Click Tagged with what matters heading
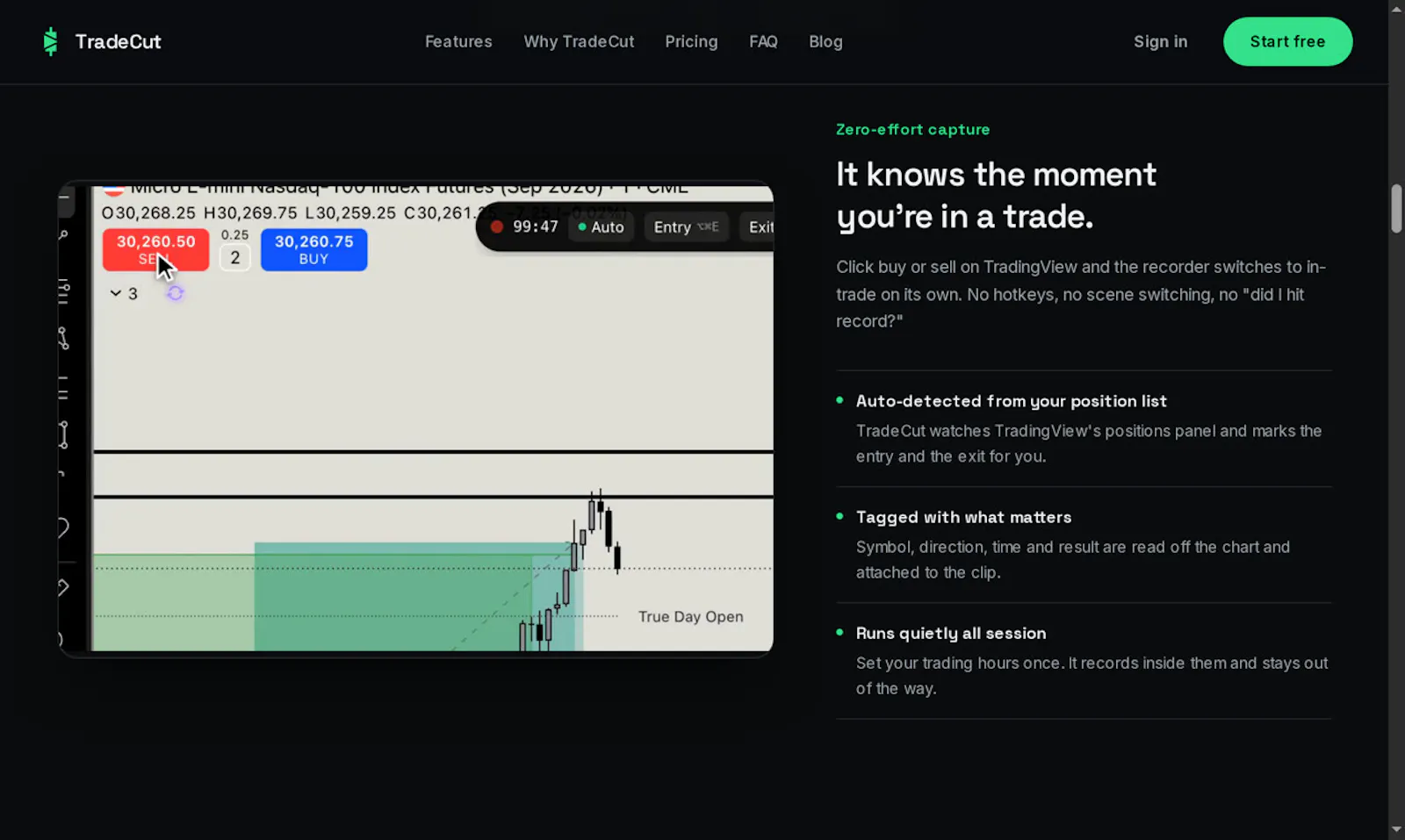The height and width of the screenshot is (840, 1405). click(x=963, y=517)
